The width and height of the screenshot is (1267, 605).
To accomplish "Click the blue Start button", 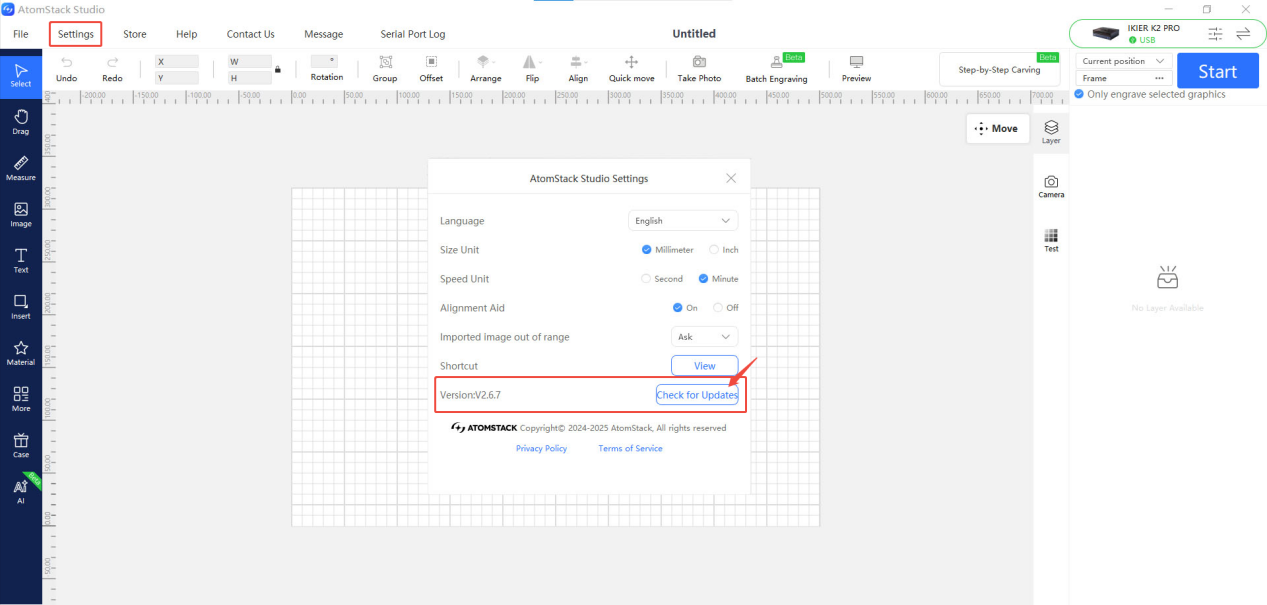I will coord(1218,71).
